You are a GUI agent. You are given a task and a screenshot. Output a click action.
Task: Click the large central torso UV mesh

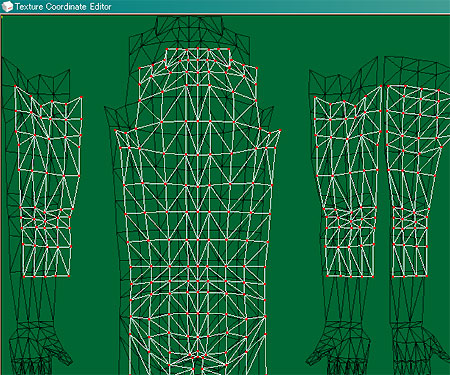[198, 211]
